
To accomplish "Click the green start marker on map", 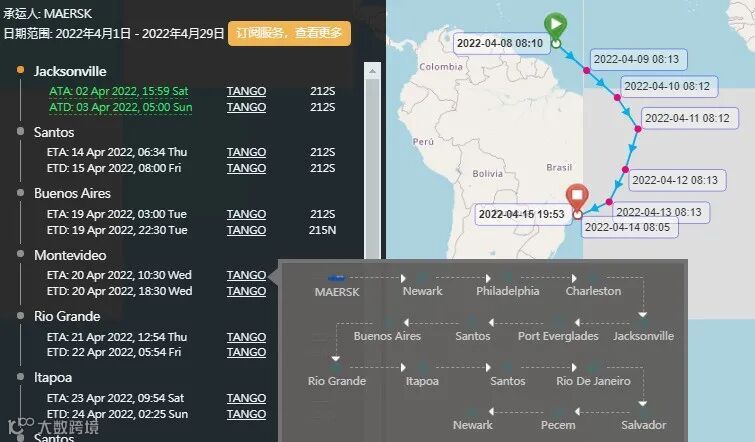I will (x=556, y=26).
